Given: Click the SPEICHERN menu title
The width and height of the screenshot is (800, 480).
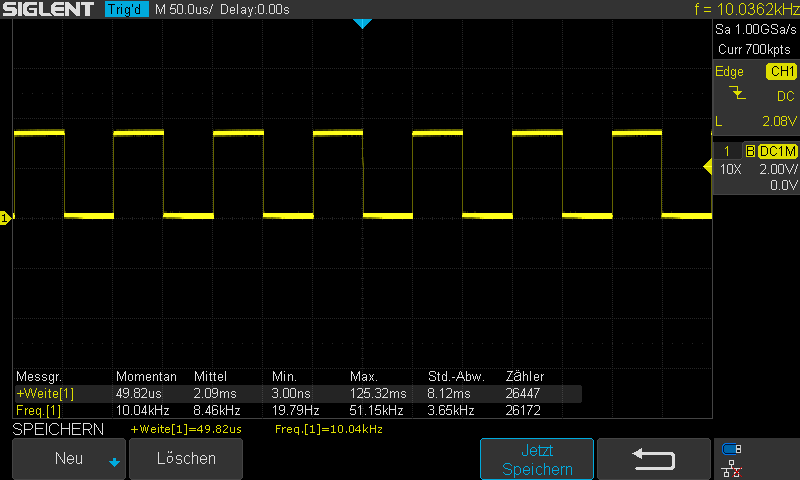Looking at the screenshot, I should click(58, 430).
